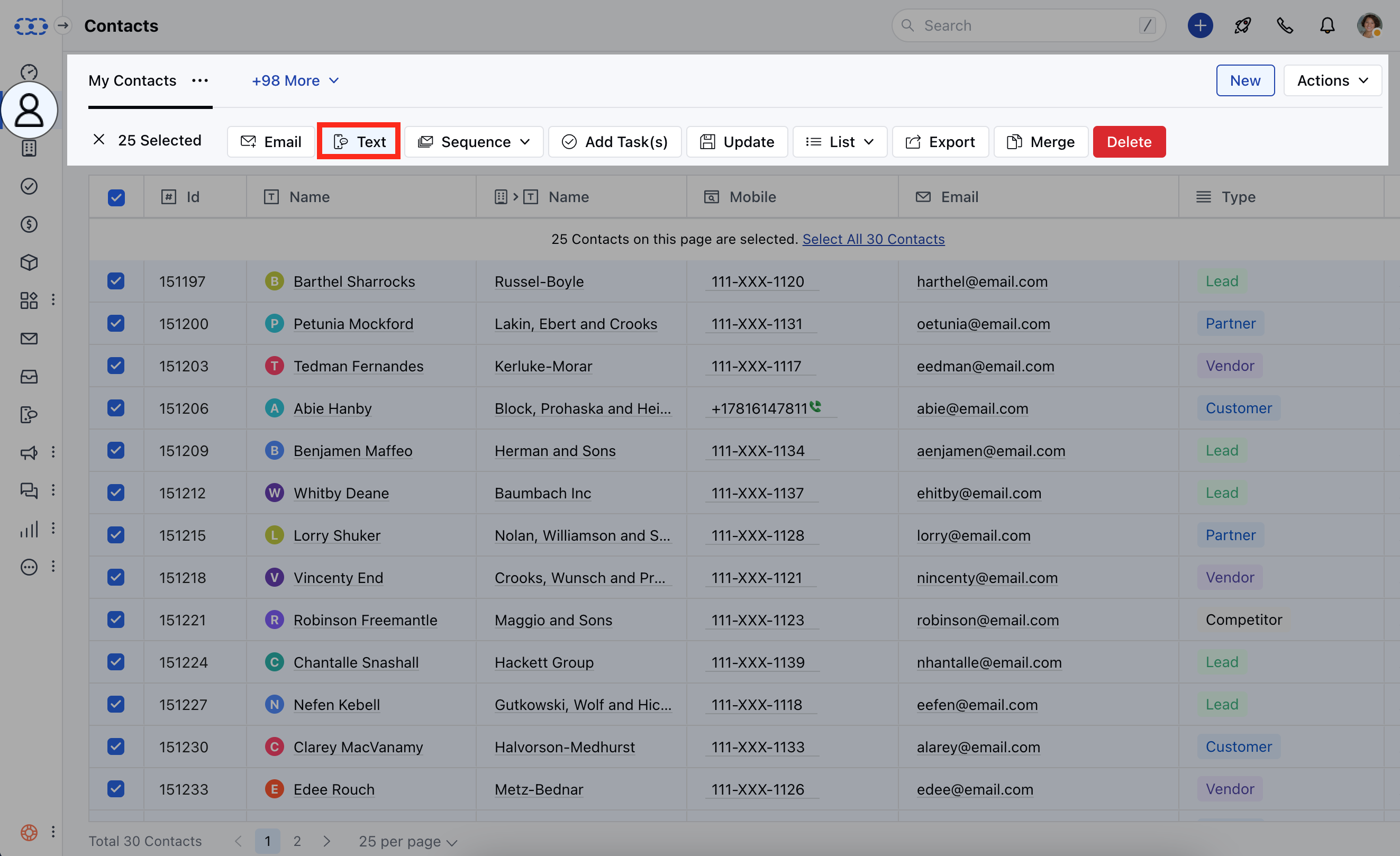This screenshot has height=856, width=1400.
Task: Expand the +98 More views dropdown
Action: click(295, 80)
